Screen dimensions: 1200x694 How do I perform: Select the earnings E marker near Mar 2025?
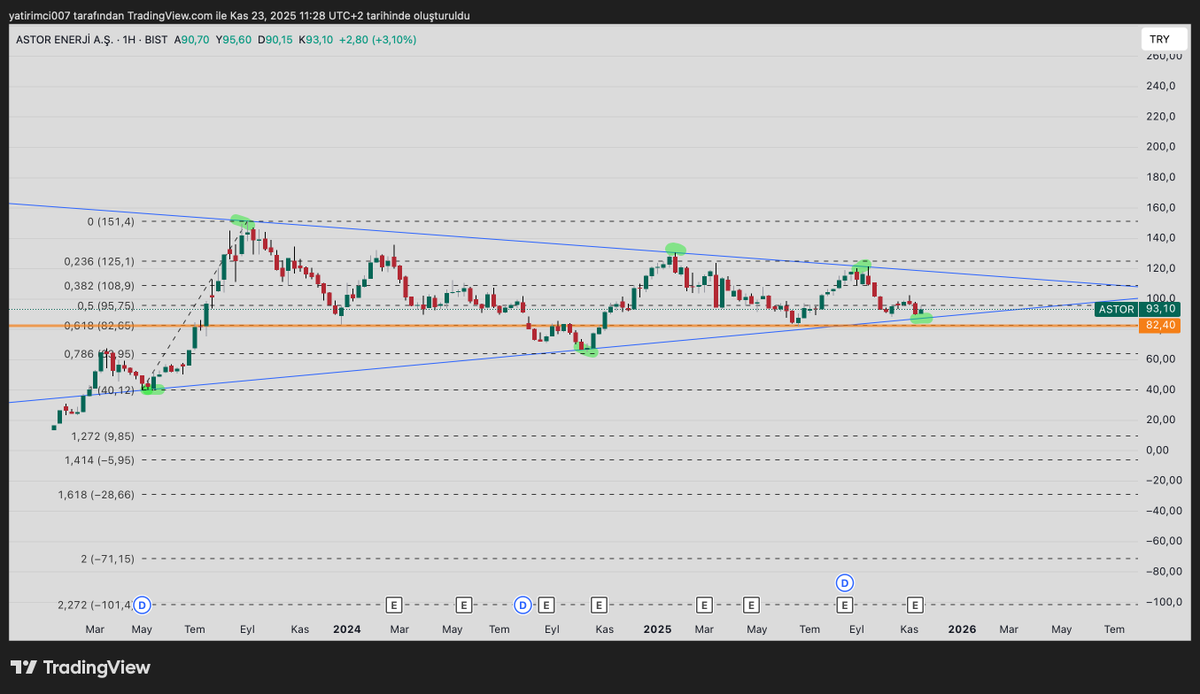coord(704,604)
